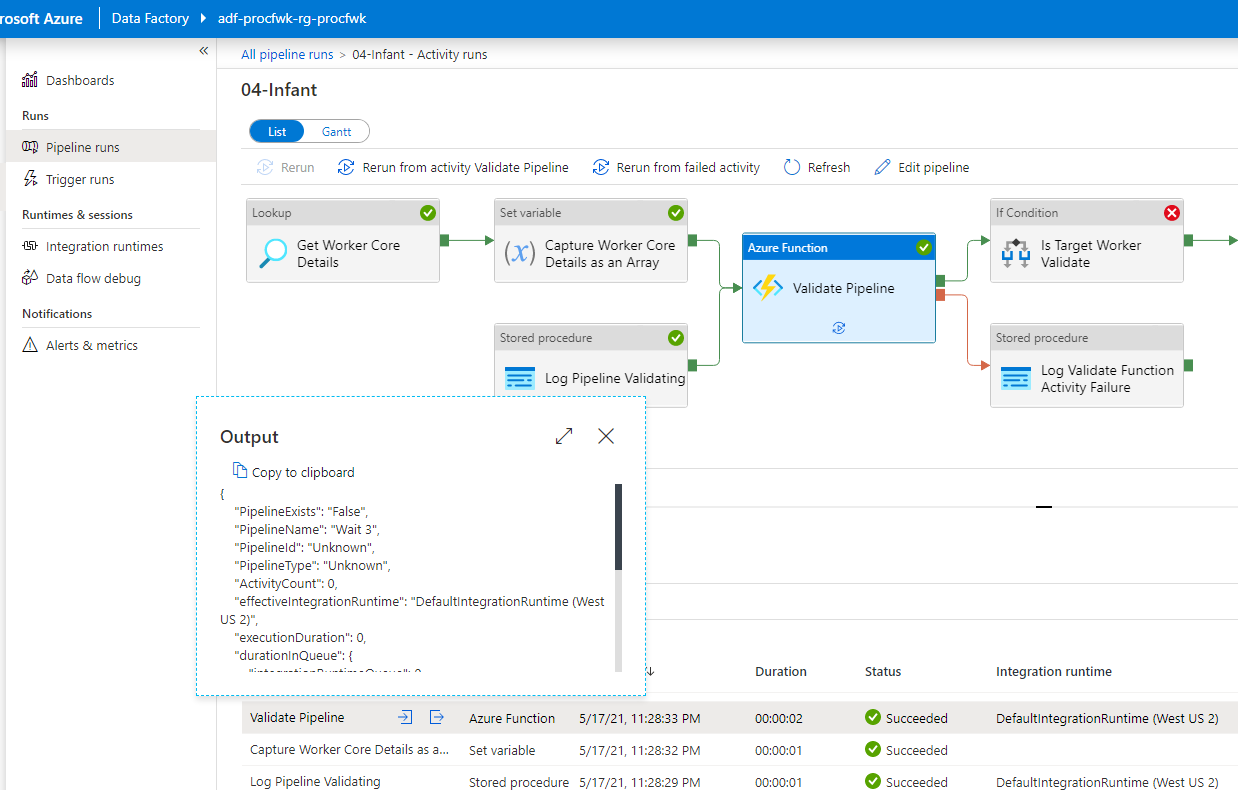Viewport: 1238px width, 790px height.
Task: Sort by the Duration column header
Action: point(781,672)
